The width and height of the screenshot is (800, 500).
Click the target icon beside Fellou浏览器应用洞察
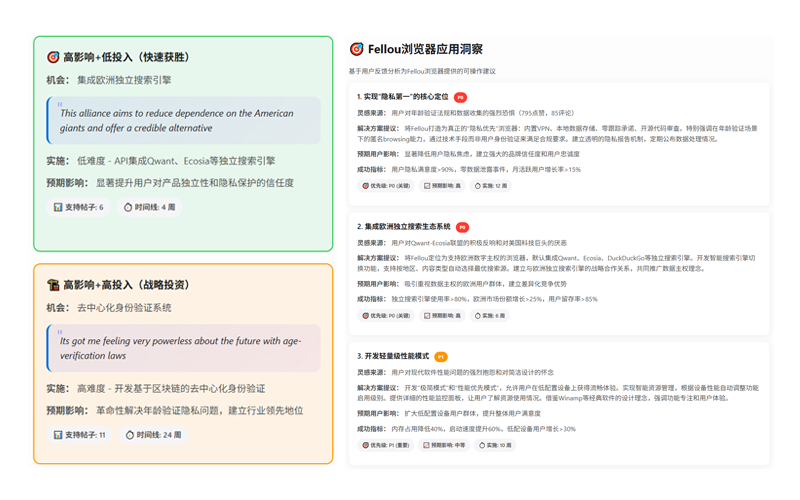[356, 49]
